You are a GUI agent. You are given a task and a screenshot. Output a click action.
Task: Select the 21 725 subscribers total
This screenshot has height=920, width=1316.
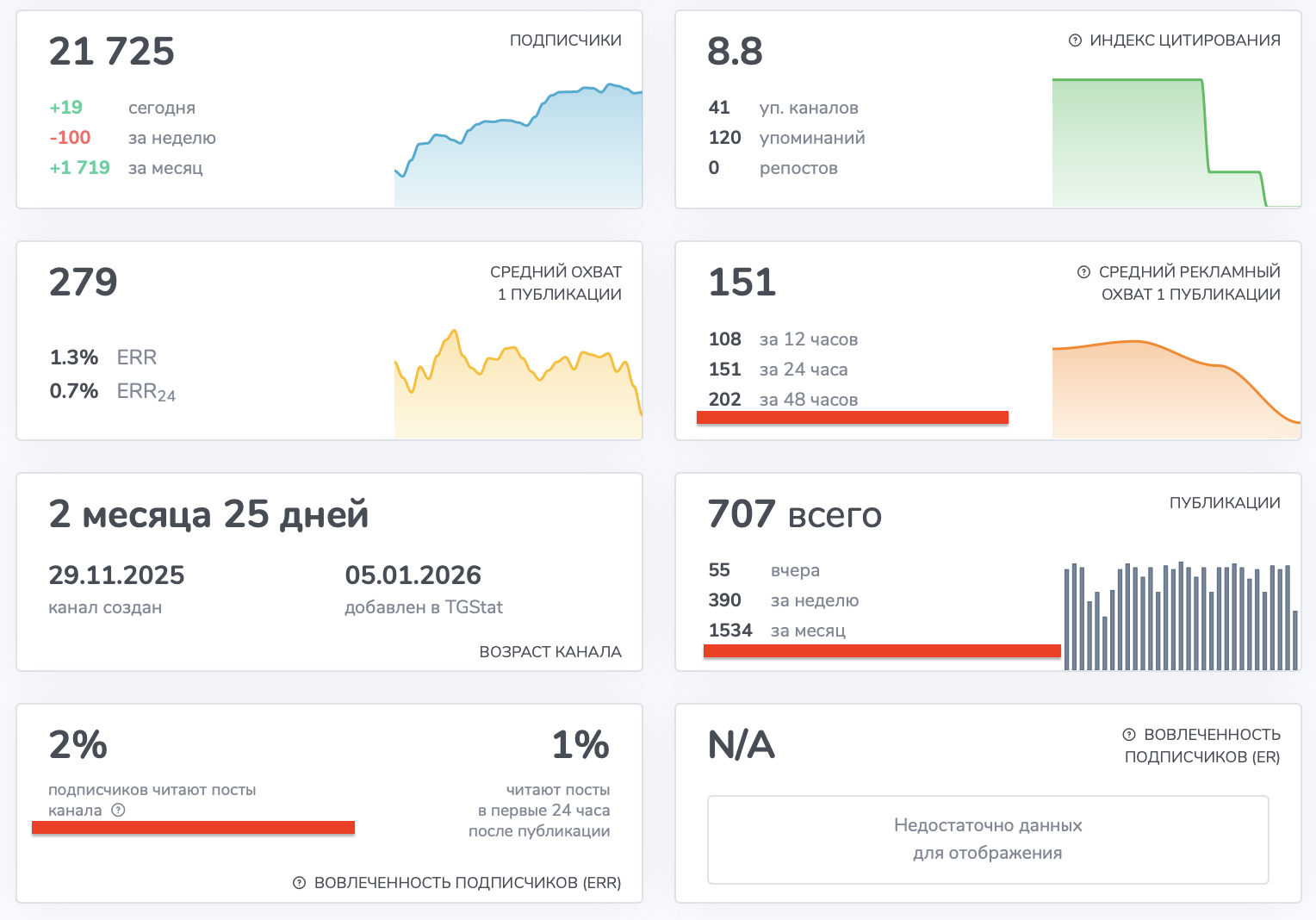click(112, 52)
